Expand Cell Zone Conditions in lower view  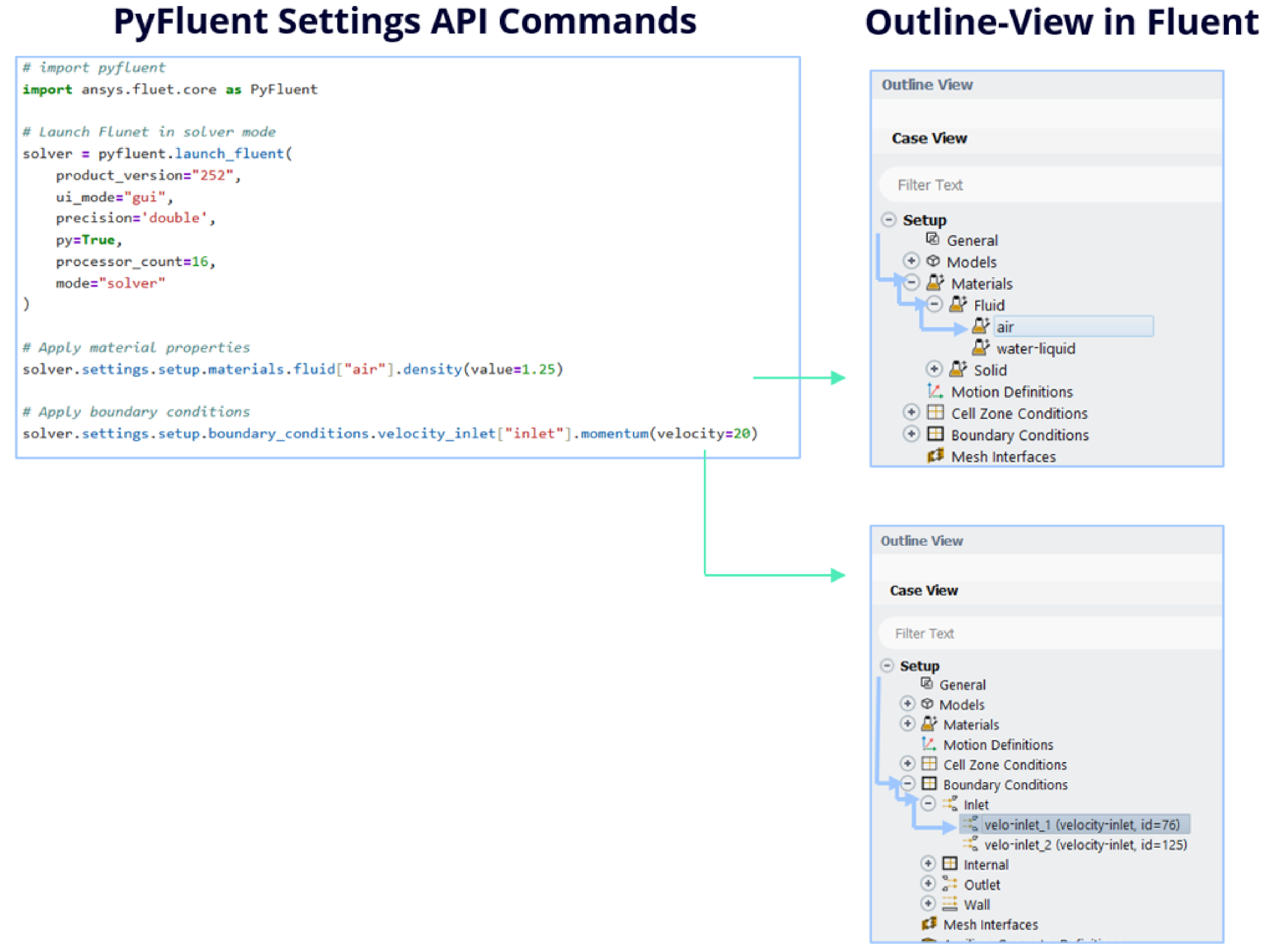907,763
